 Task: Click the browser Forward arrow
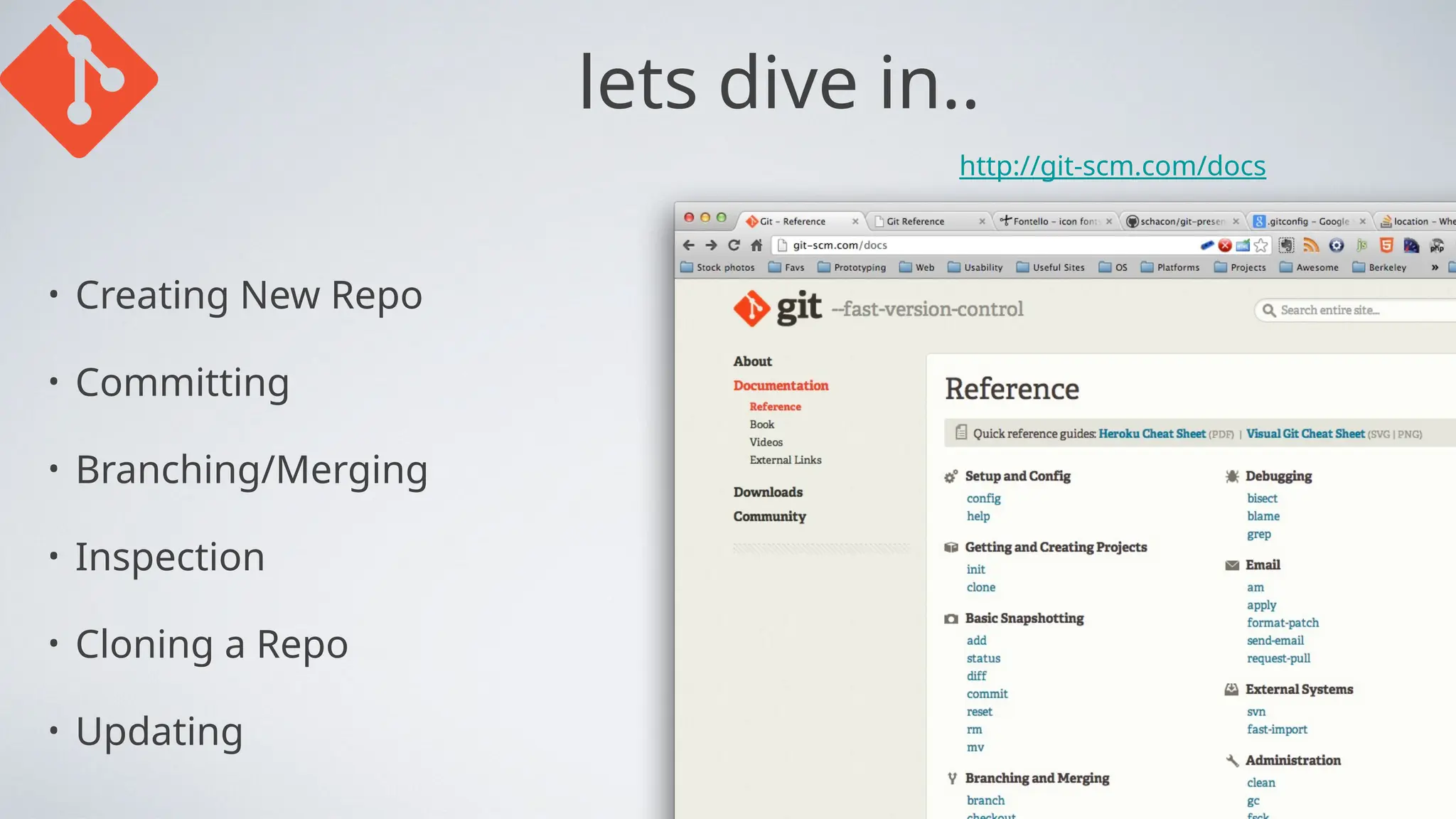click(x=711, y=245)
